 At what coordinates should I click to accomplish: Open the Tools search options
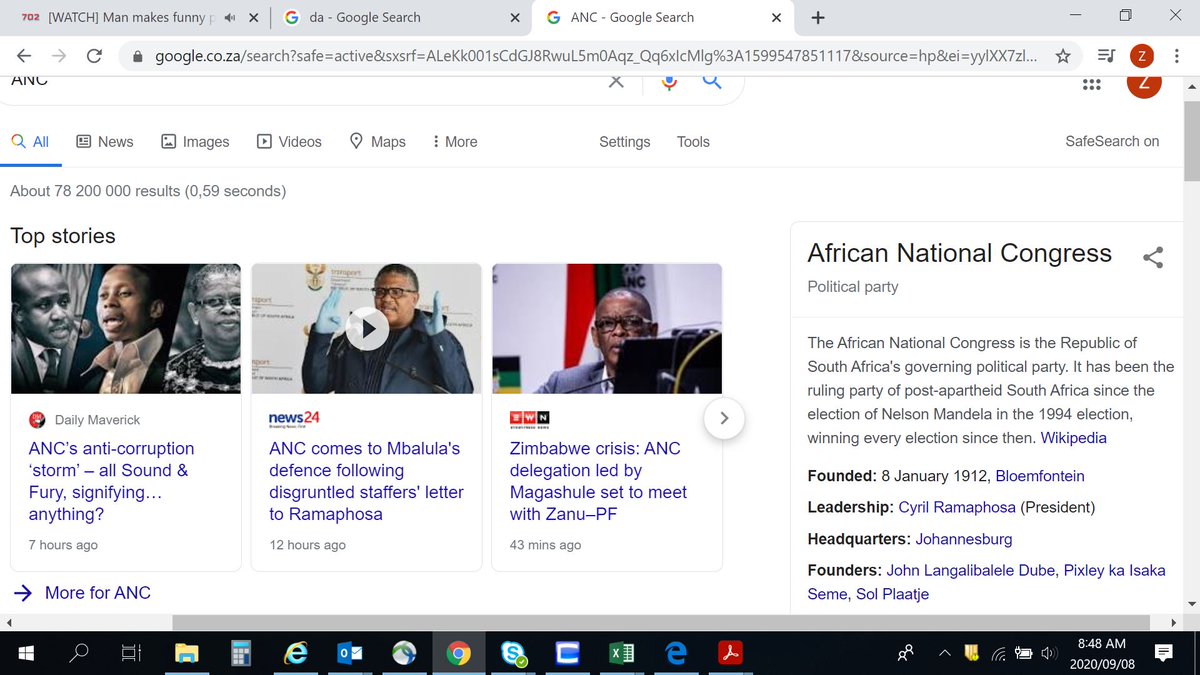click(x=693, y=142)
